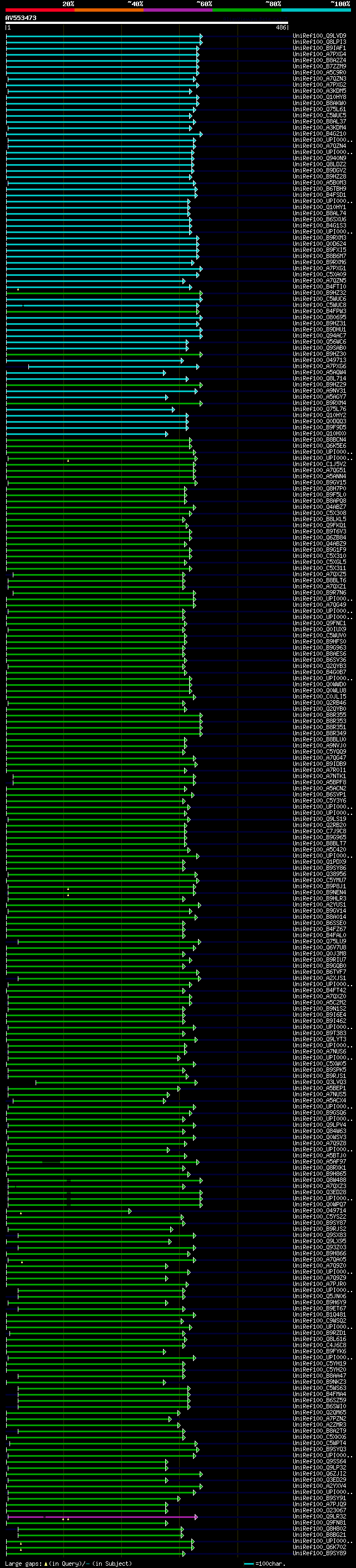This screenshot has width=356, height=1568.
Task: Click the cyan ~100% identity legend bar
Action: 316,10
